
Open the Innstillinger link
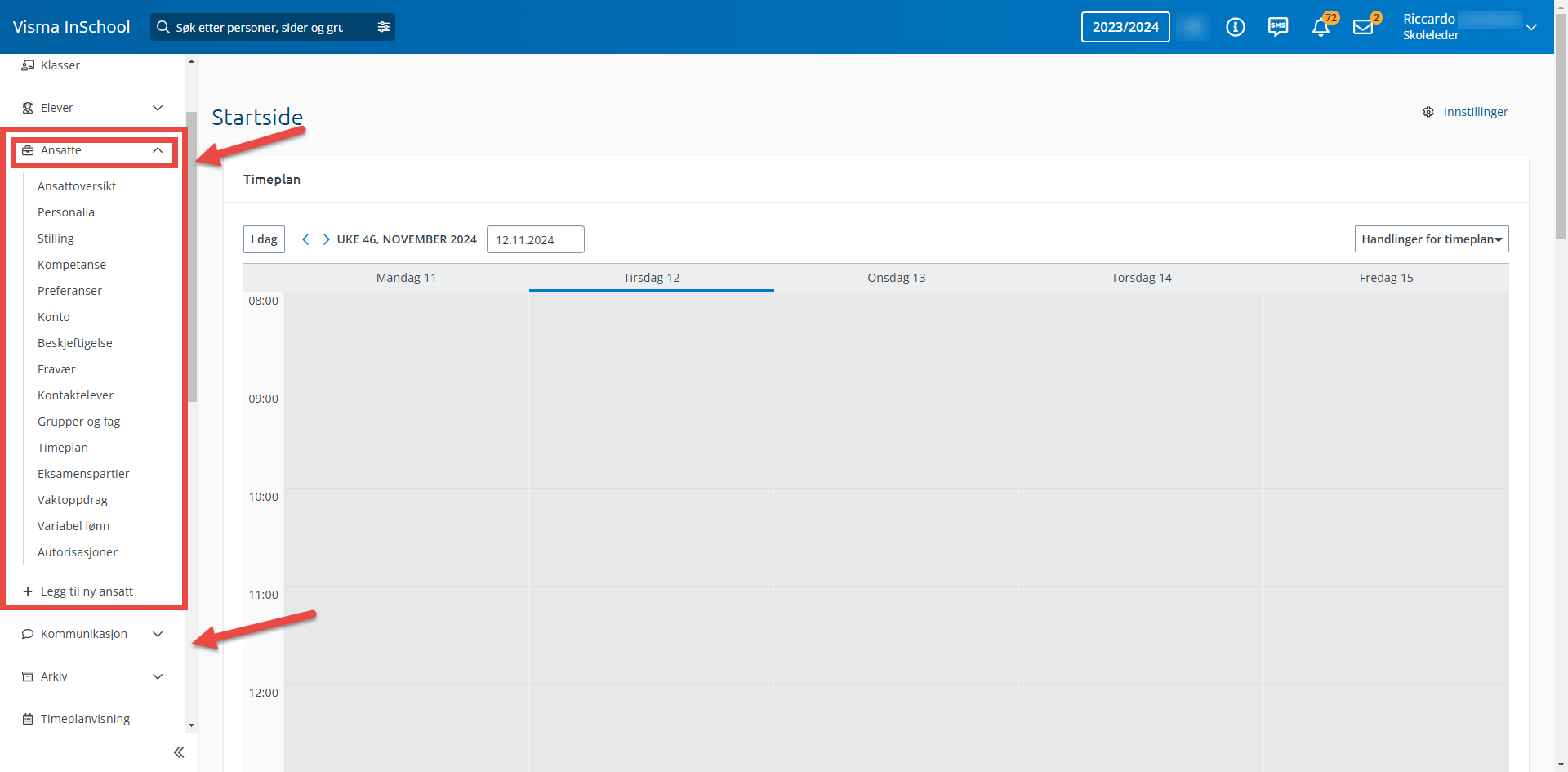pos(1475,112)
